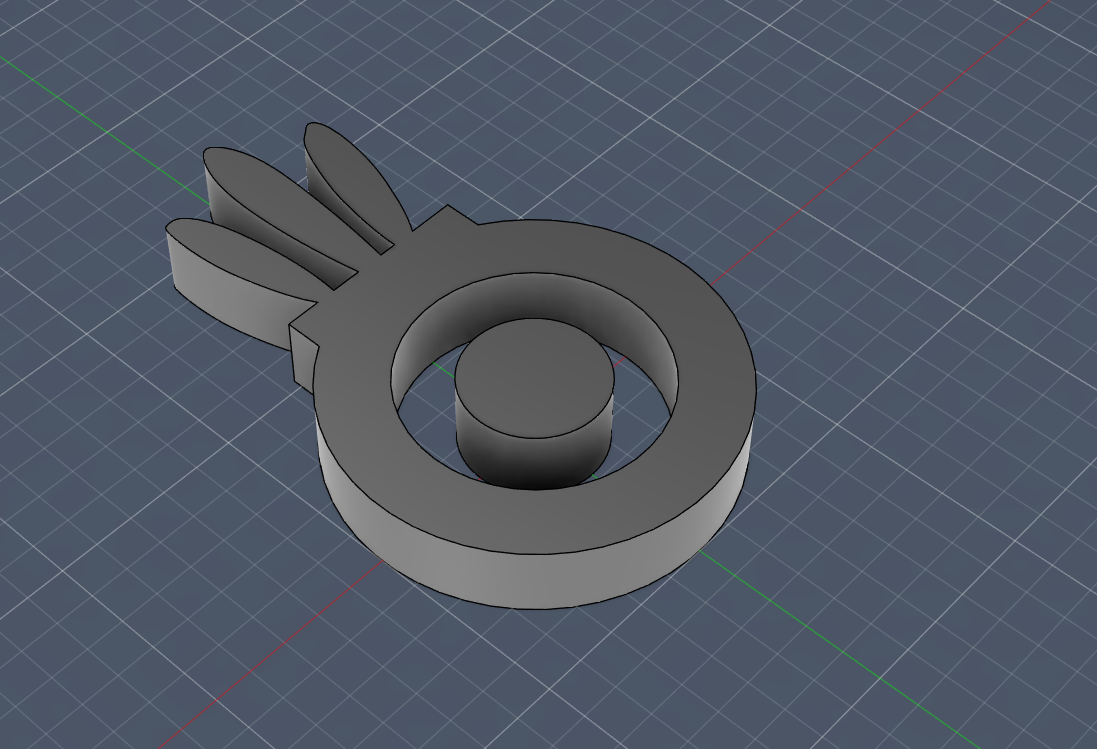Viewport: 1097px width, 749px height.
Task: Select the top face of the middle leaf-shaped fin
Action: 270,195
